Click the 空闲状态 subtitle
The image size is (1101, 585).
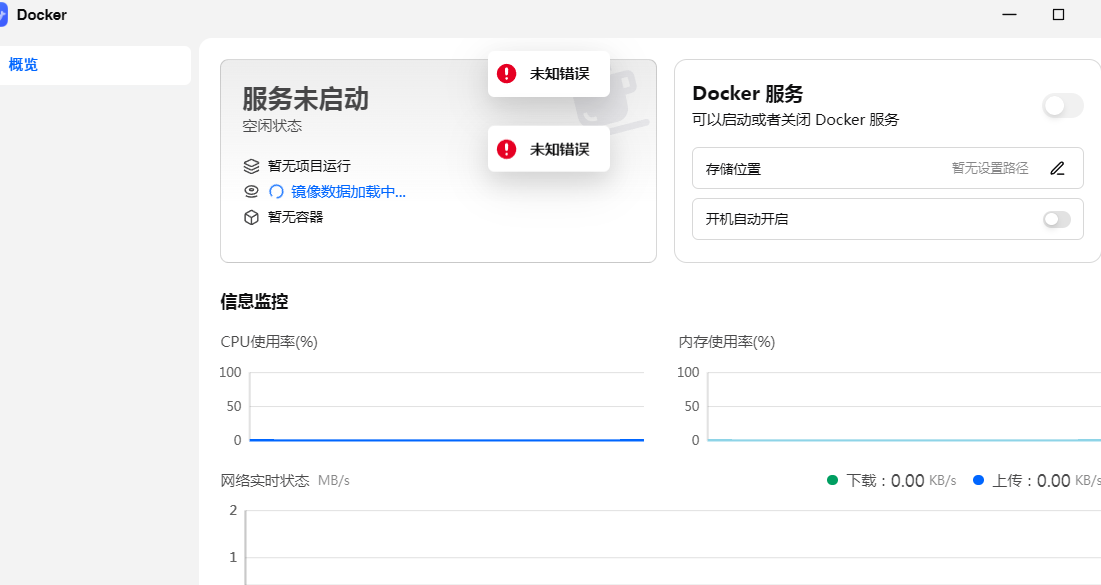pyautogui.click(x=272, y=126)
